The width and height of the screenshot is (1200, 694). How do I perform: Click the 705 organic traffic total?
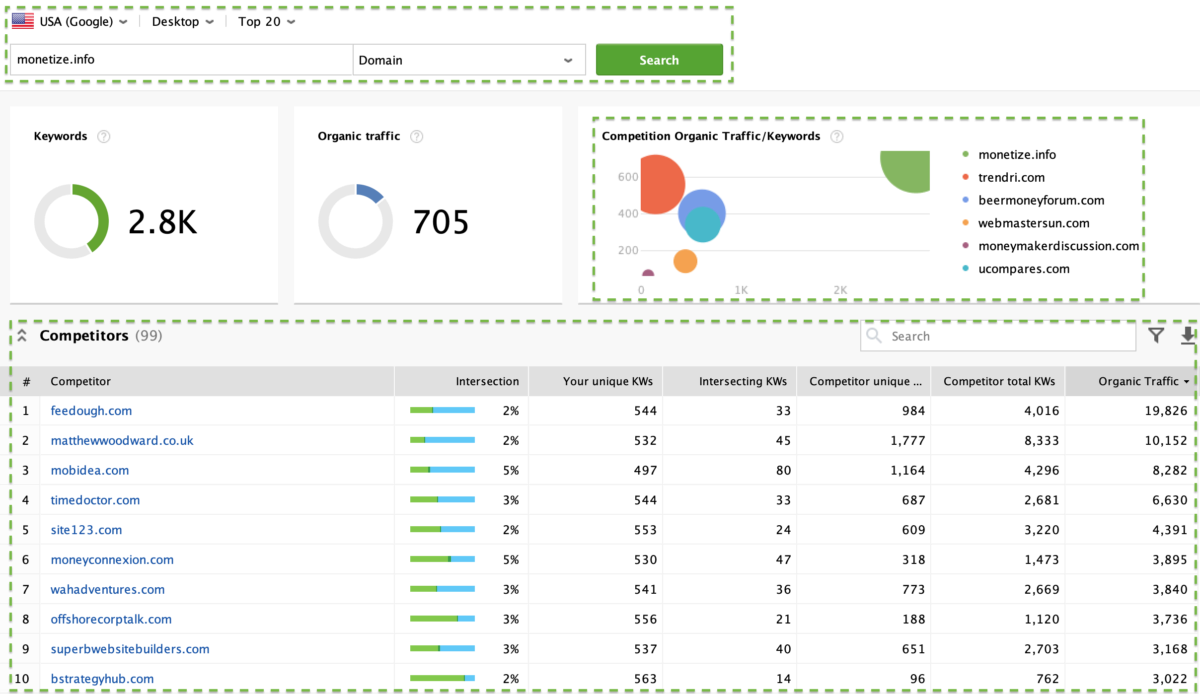click(x=441, y=222)
